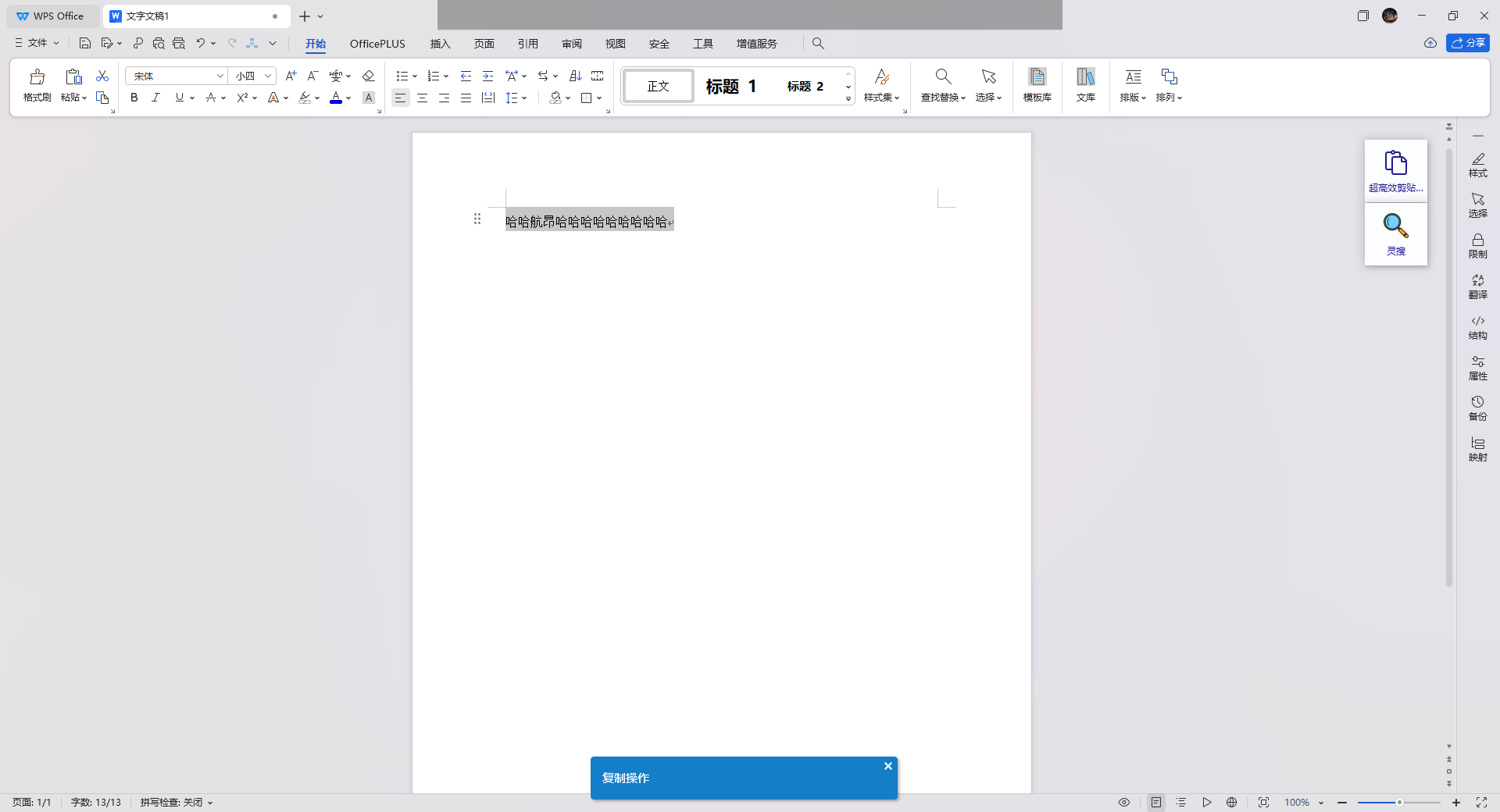Screen dimensions: 1500x812
Task: Click the clear formatting eraser icon
Action: 369,76
